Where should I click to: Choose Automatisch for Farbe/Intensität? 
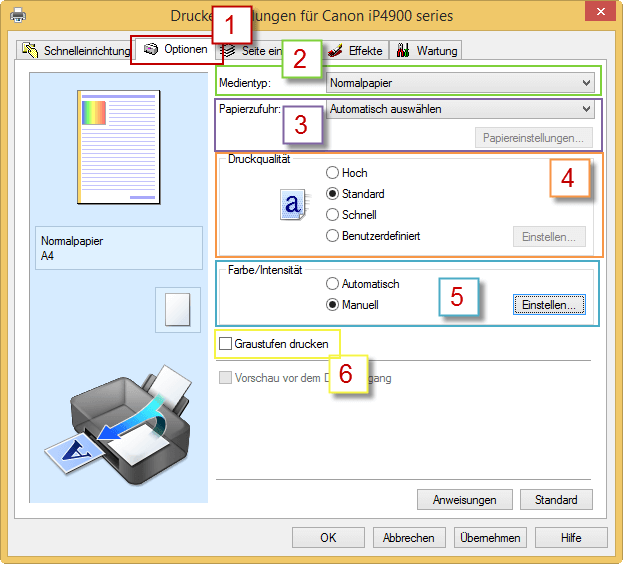(362, 284)
